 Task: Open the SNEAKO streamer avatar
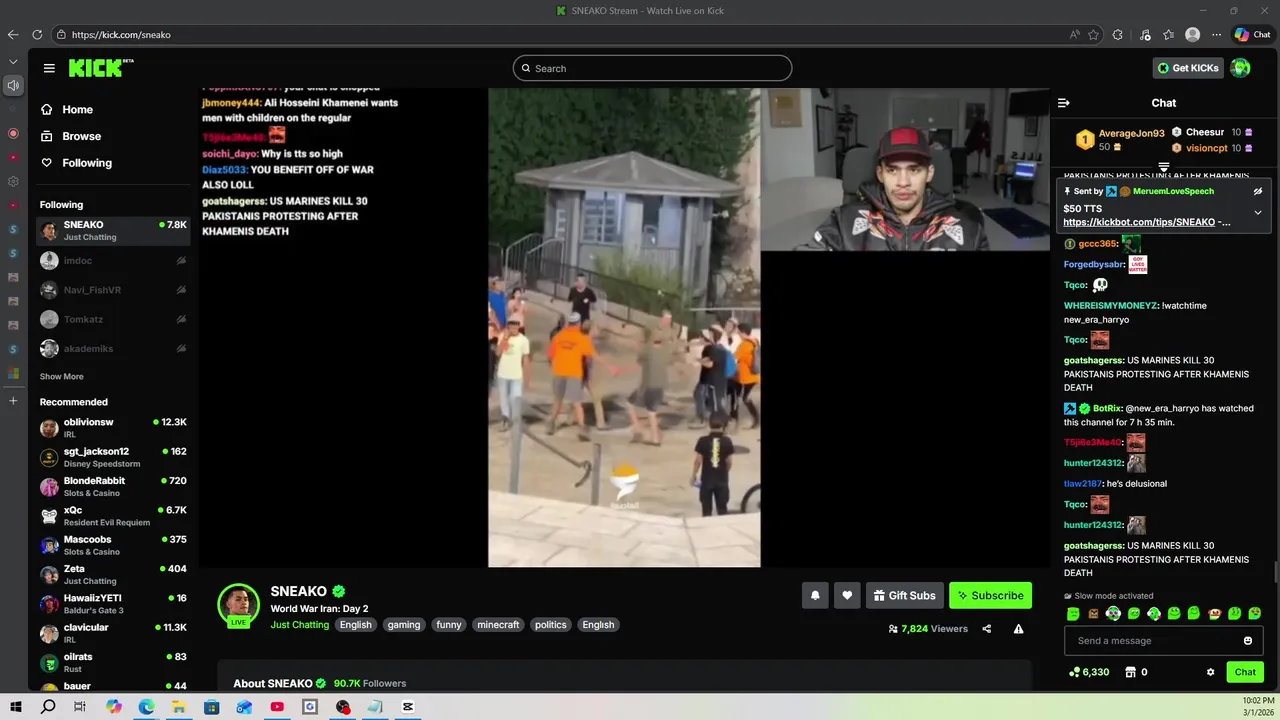[x=239, y=603]
